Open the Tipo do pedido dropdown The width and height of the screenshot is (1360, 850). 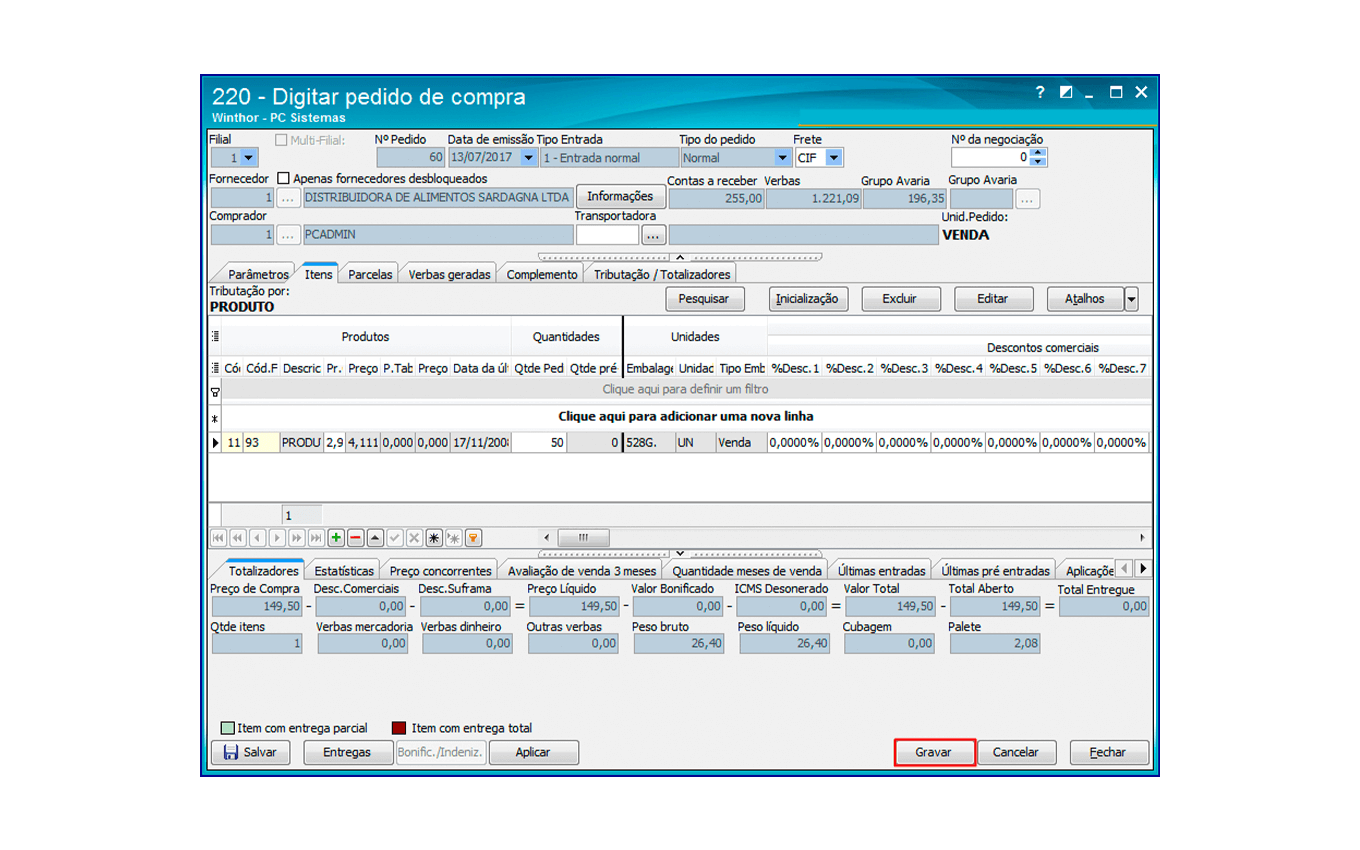(782, 158)
